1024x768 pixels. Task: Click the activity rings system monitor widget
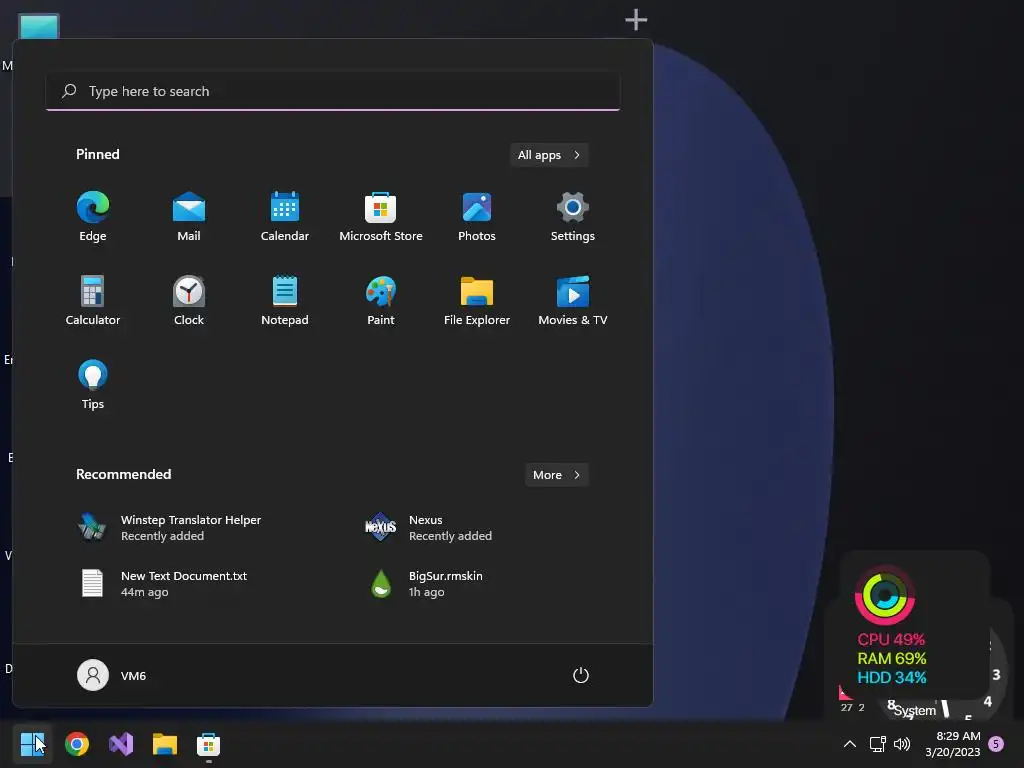point(885,596)
